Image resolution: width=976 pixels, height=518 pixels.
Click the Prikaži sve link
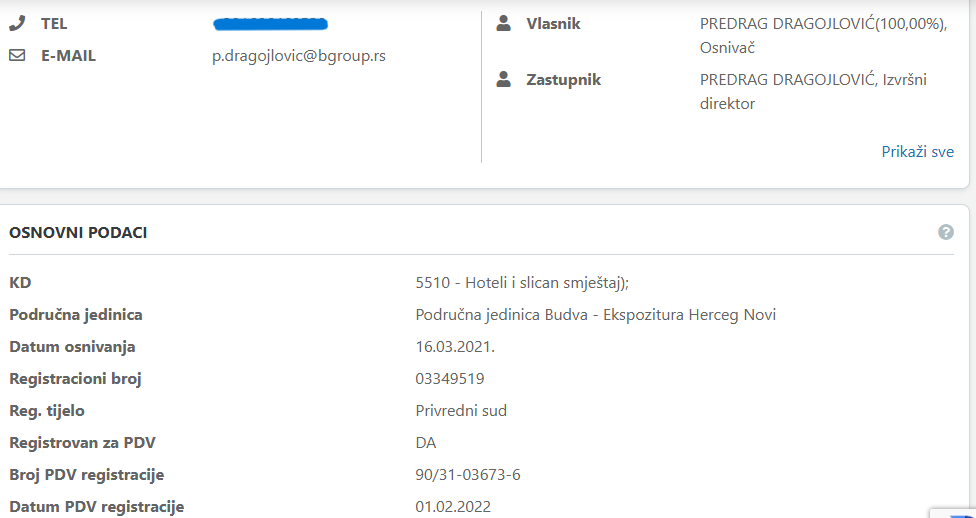click(917, 152)
